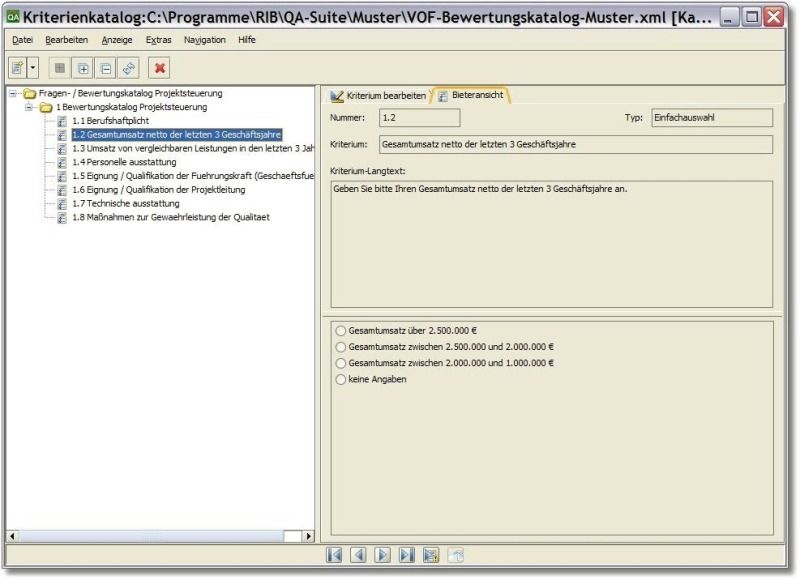Screen dimensions: 800x580
Task: Select '1 Bewertungskatalog Projektsteuerung' in the tree
Action: [132, 107]
